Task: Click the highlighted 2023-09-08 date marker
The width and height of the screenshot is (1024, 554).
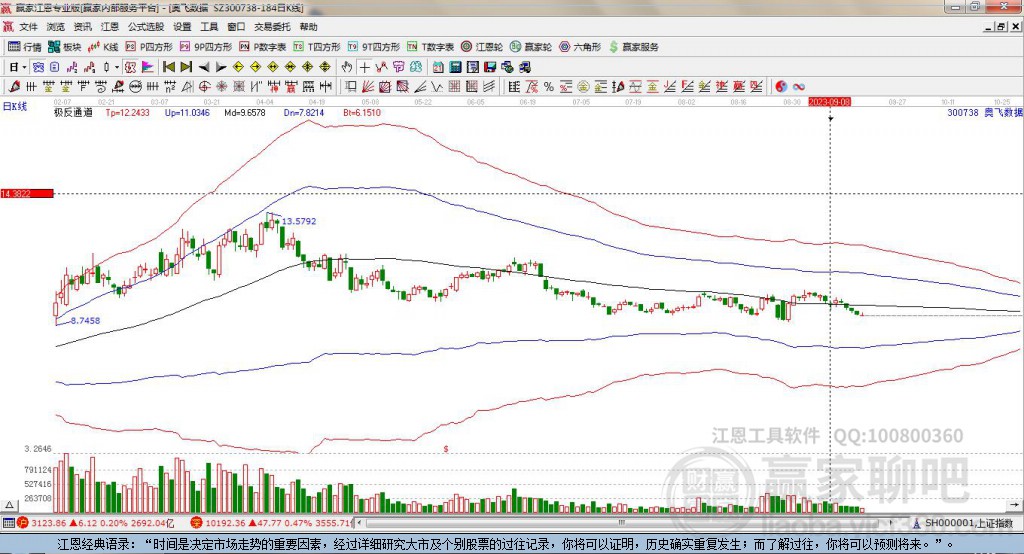Action: [830, 102]
